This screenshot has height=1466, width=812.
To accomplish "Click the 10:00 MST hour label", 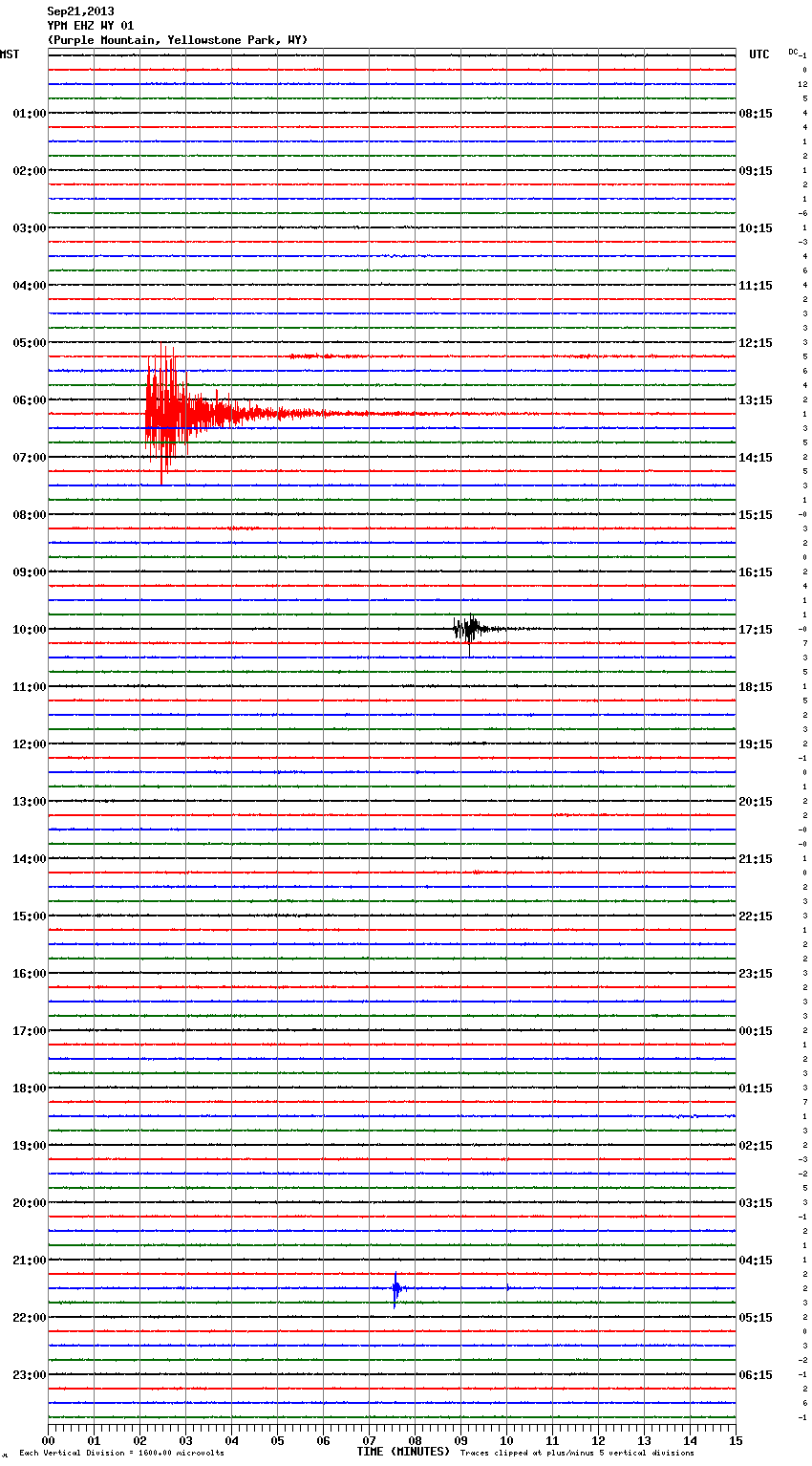I will pos(29,630).
